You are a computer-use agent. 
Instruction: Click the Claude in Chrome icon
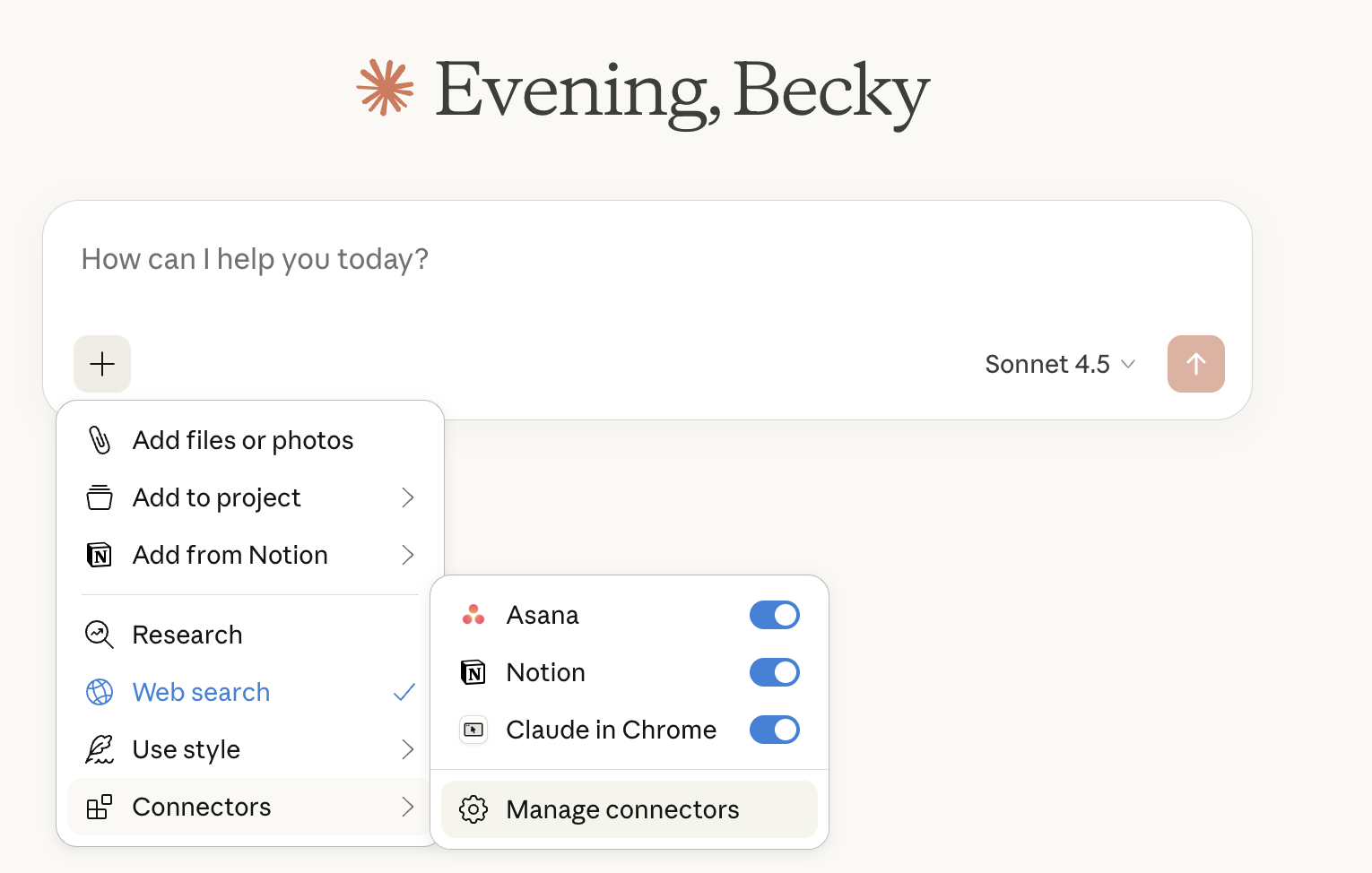pyautogui.click(x=473, y=730)
